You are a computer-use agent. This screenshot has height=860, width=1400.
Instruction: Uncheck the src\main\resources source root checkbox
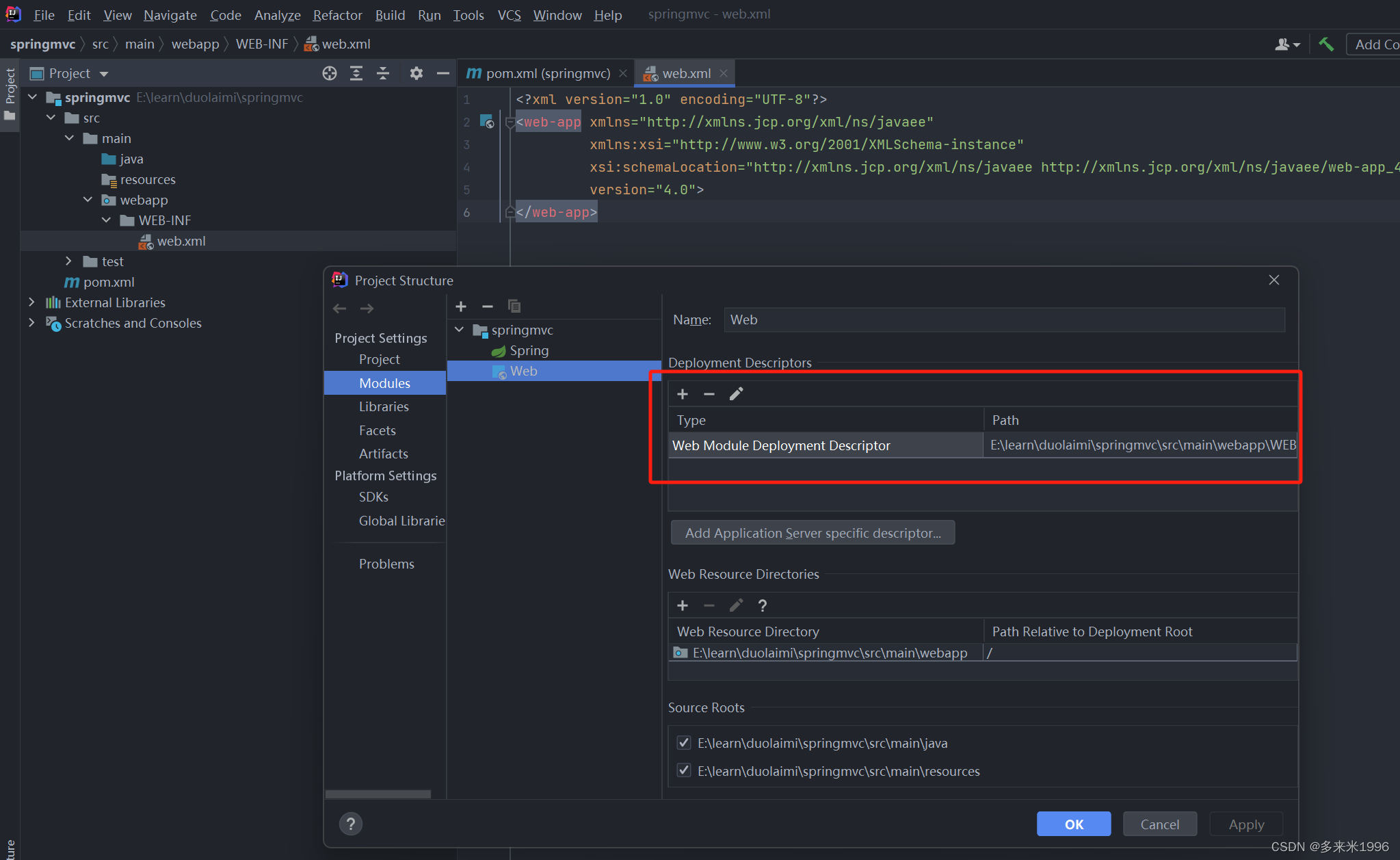[x=683, y=770]
